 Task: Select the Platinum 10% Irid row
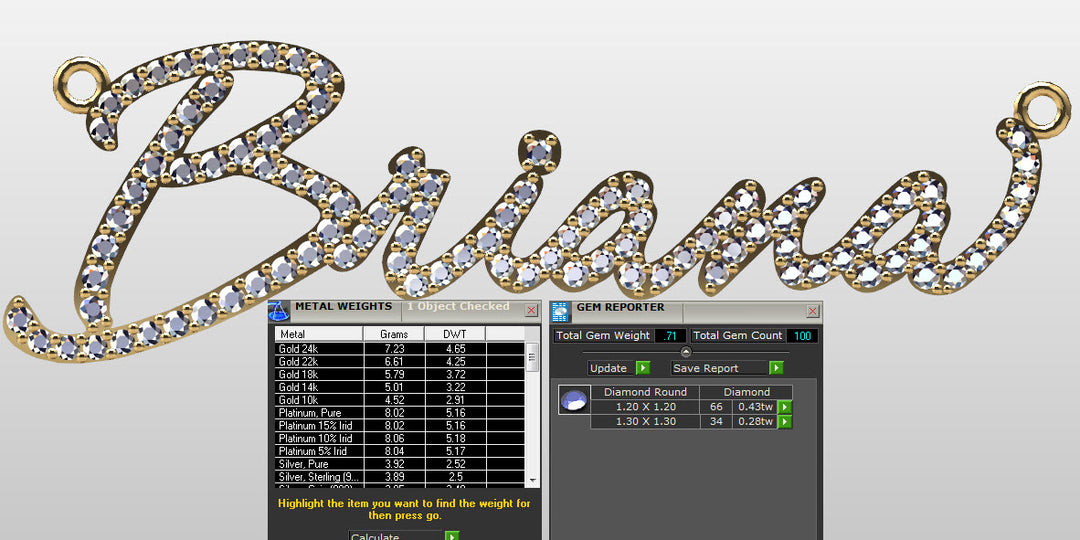click(x=399, y=438)
